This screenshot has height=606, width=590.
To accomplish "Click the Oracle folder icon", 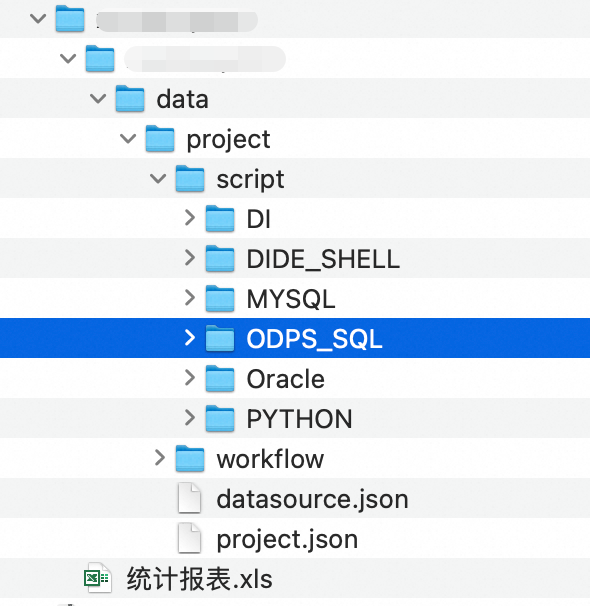I will (220, 378).
